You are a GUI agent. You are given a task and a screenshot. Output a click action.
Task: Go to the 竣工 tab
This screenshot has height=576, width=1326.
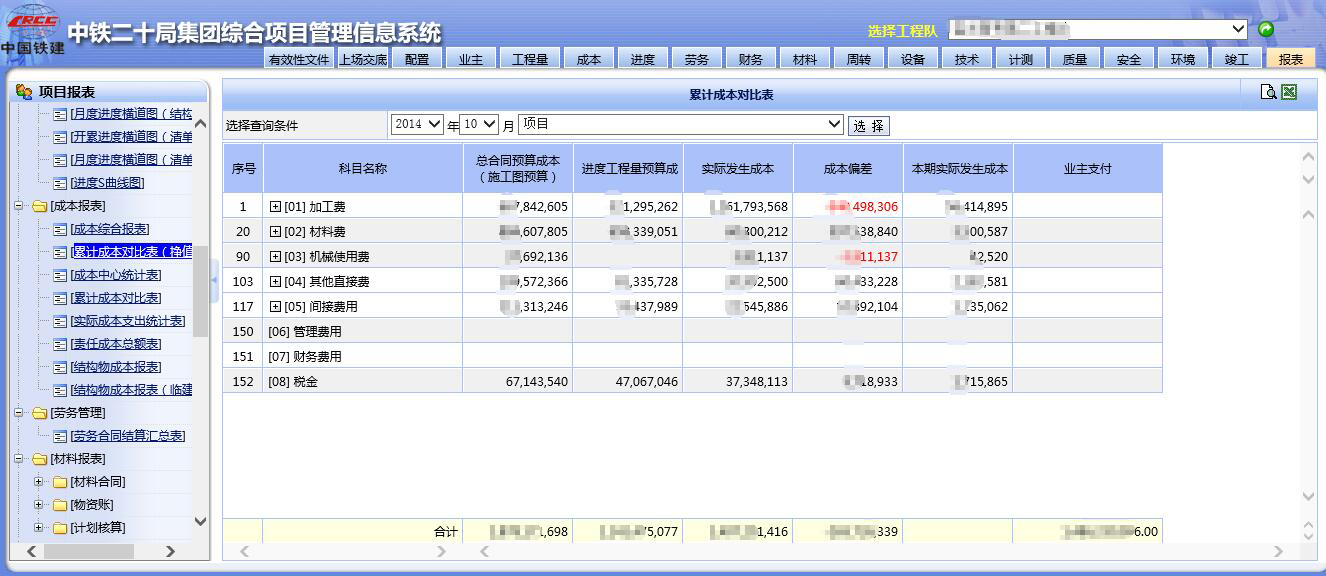1237,59
